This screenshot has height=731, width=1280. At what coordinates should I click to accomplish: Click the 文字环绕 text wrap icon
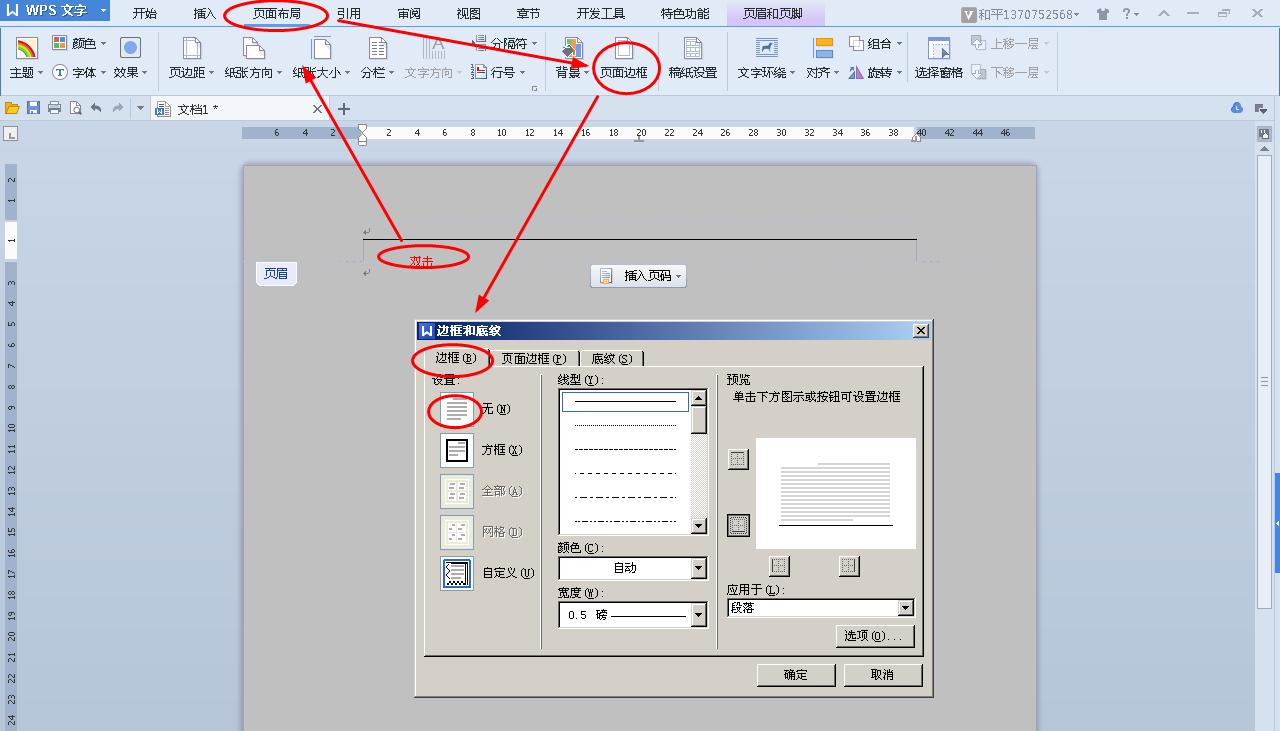[x=766, y=48]
